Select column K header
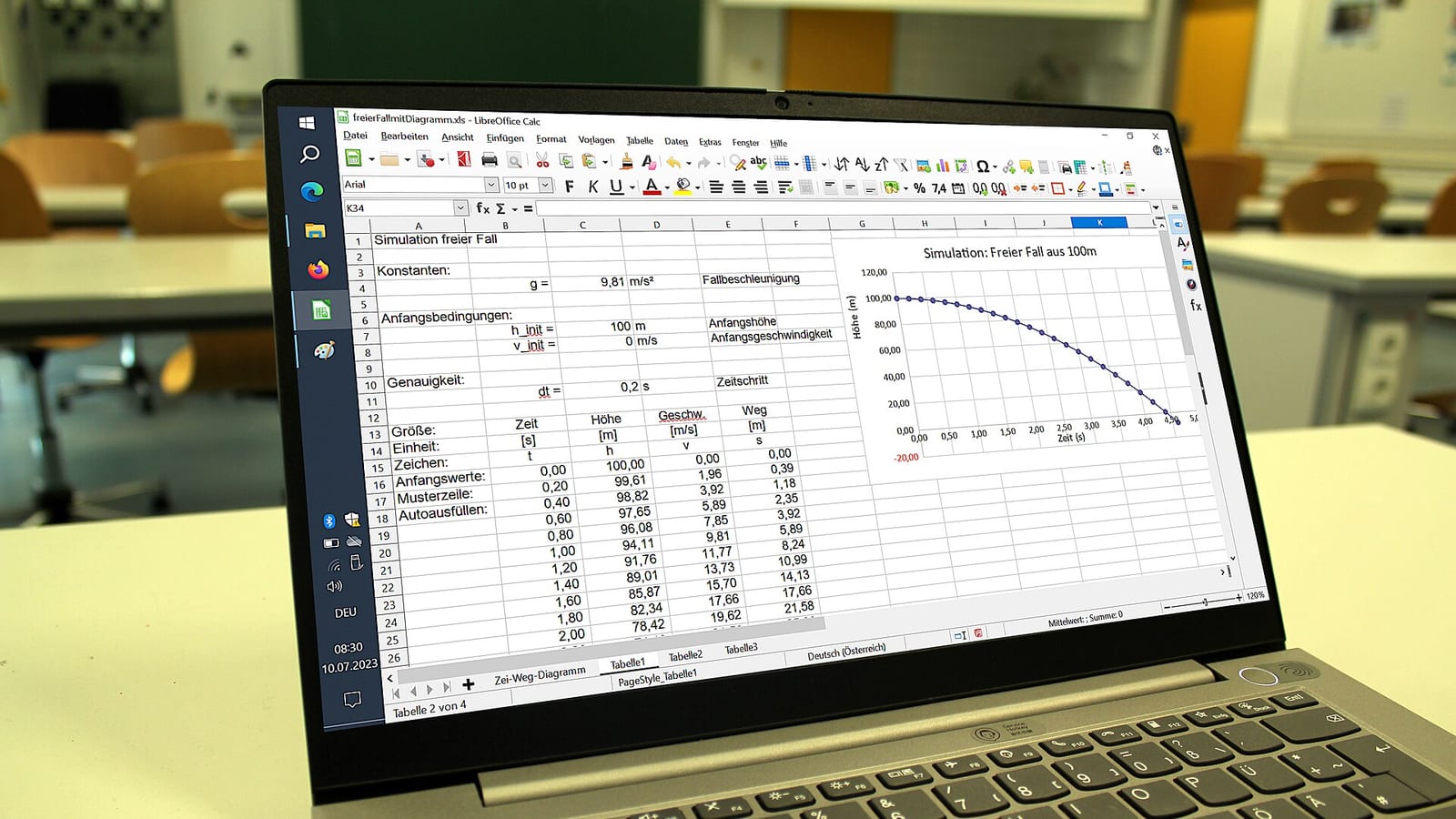 1099,223
